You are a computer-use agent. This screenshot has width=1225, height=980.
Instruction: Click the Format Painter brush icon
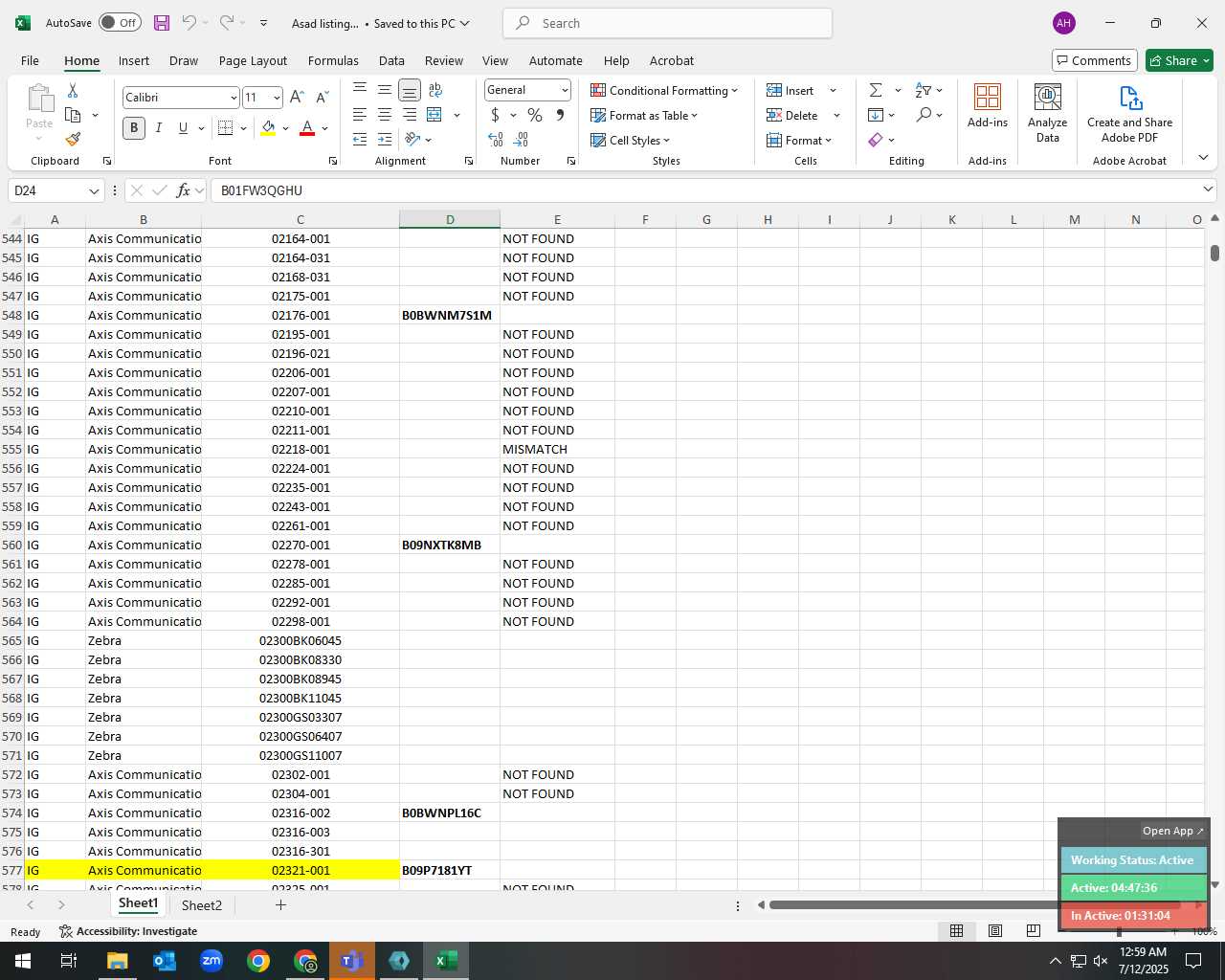point(73,140)
